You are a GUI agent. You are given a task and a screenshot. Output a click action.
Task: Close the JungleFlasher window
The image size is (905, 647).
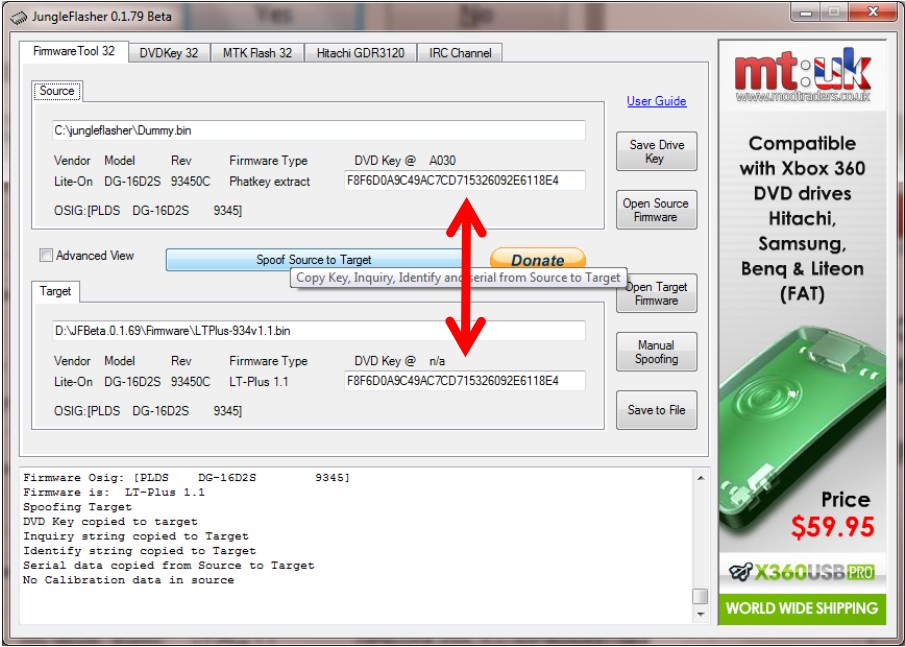pos(873,12)
